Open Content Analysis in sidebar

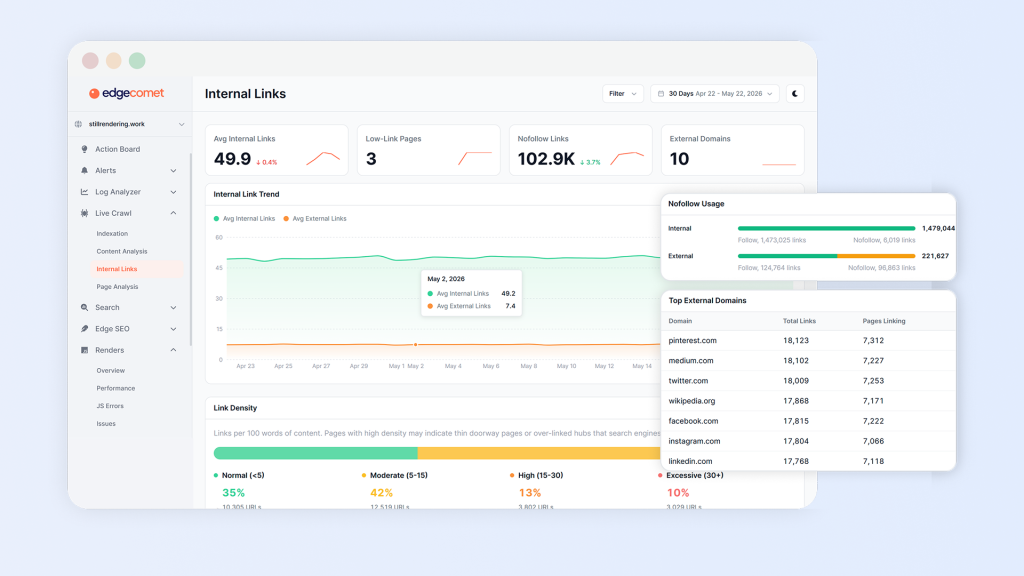point(121,251)
